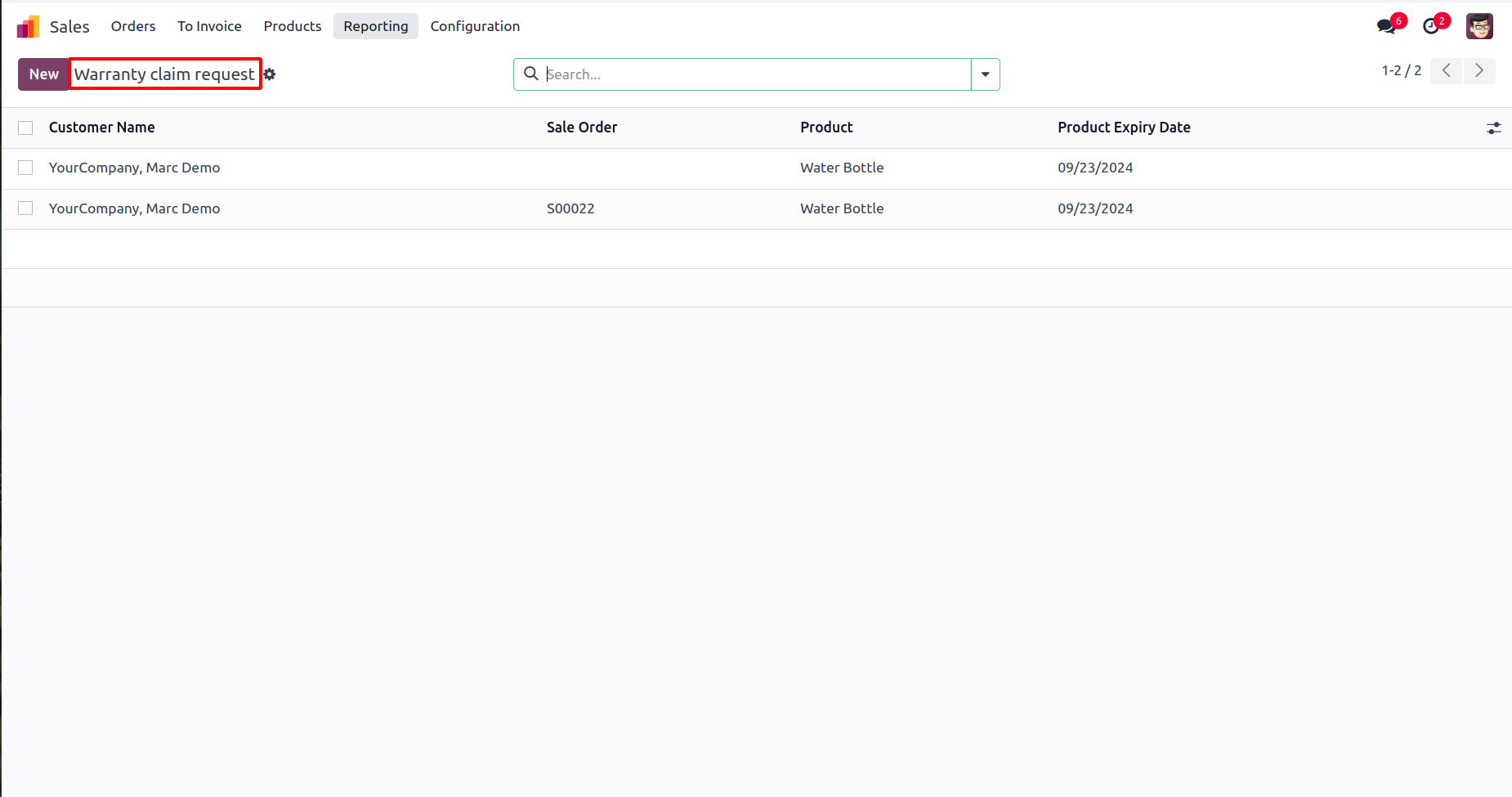Focus the Search input field
Screen dimensions: 1512x797
tap(756, 74)
